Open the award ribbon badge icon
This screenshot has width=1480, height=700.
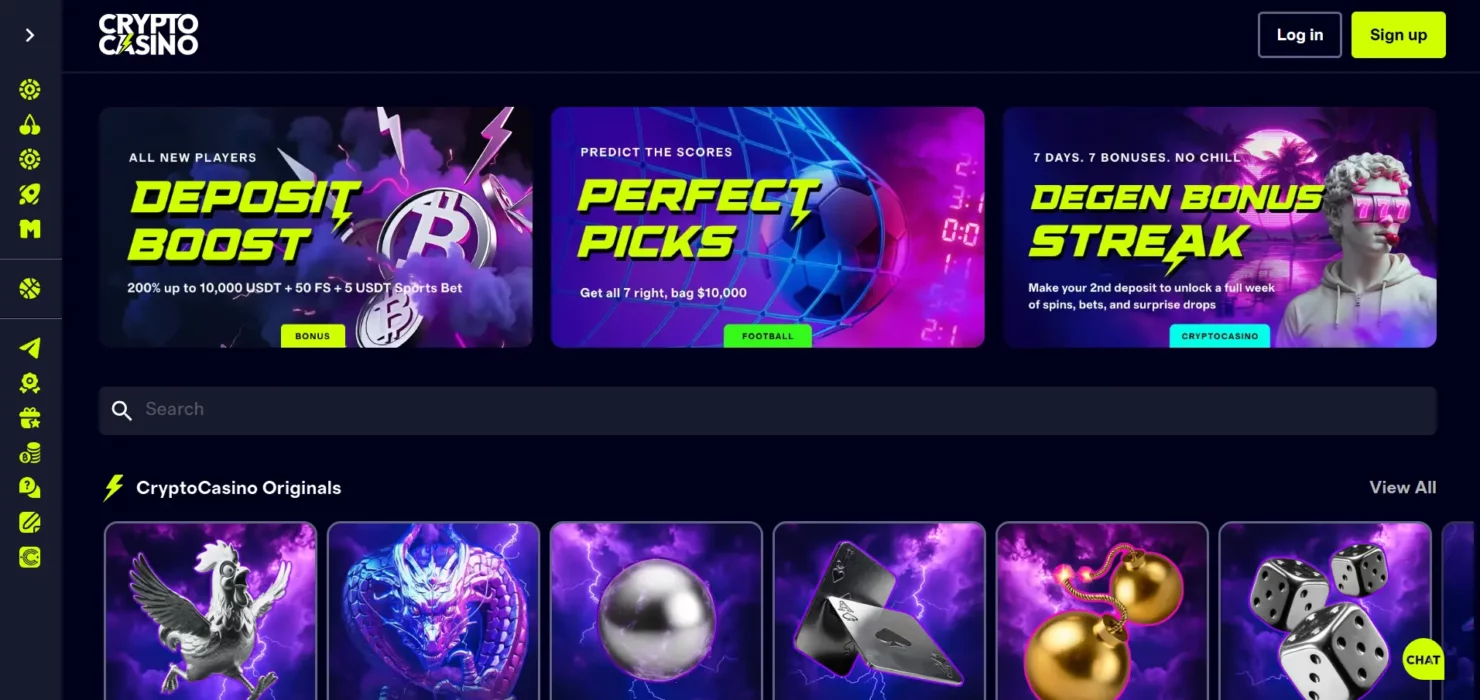tap(30, 383)
